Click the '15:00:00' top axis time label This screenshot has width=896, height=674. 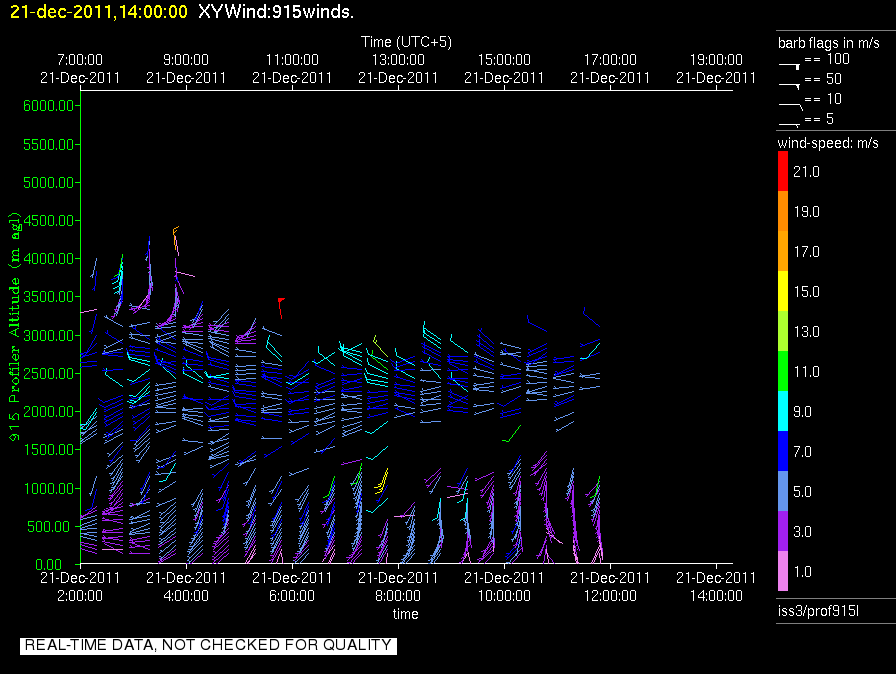(x=504, y=59)
